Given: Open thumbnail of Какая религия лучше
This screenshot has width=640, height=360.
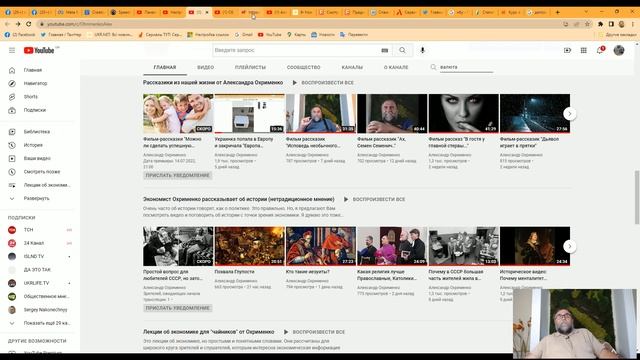Looking at the screenshot, I should coord(392,246).
